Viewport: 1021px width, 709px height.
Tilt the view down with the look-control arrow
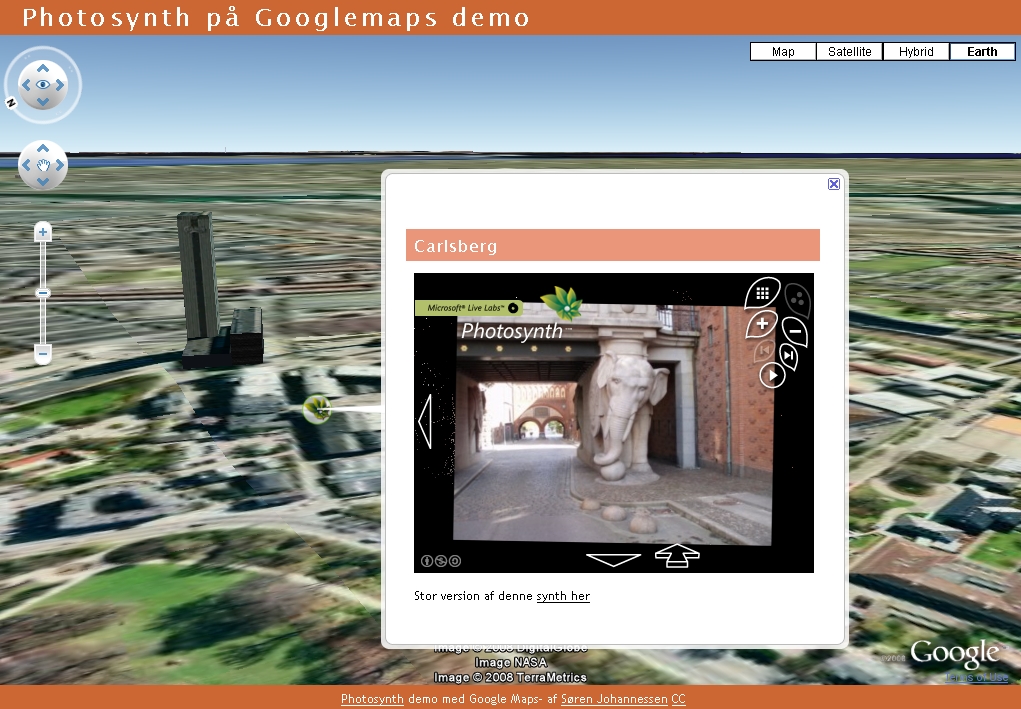click(x=43, y=101)
